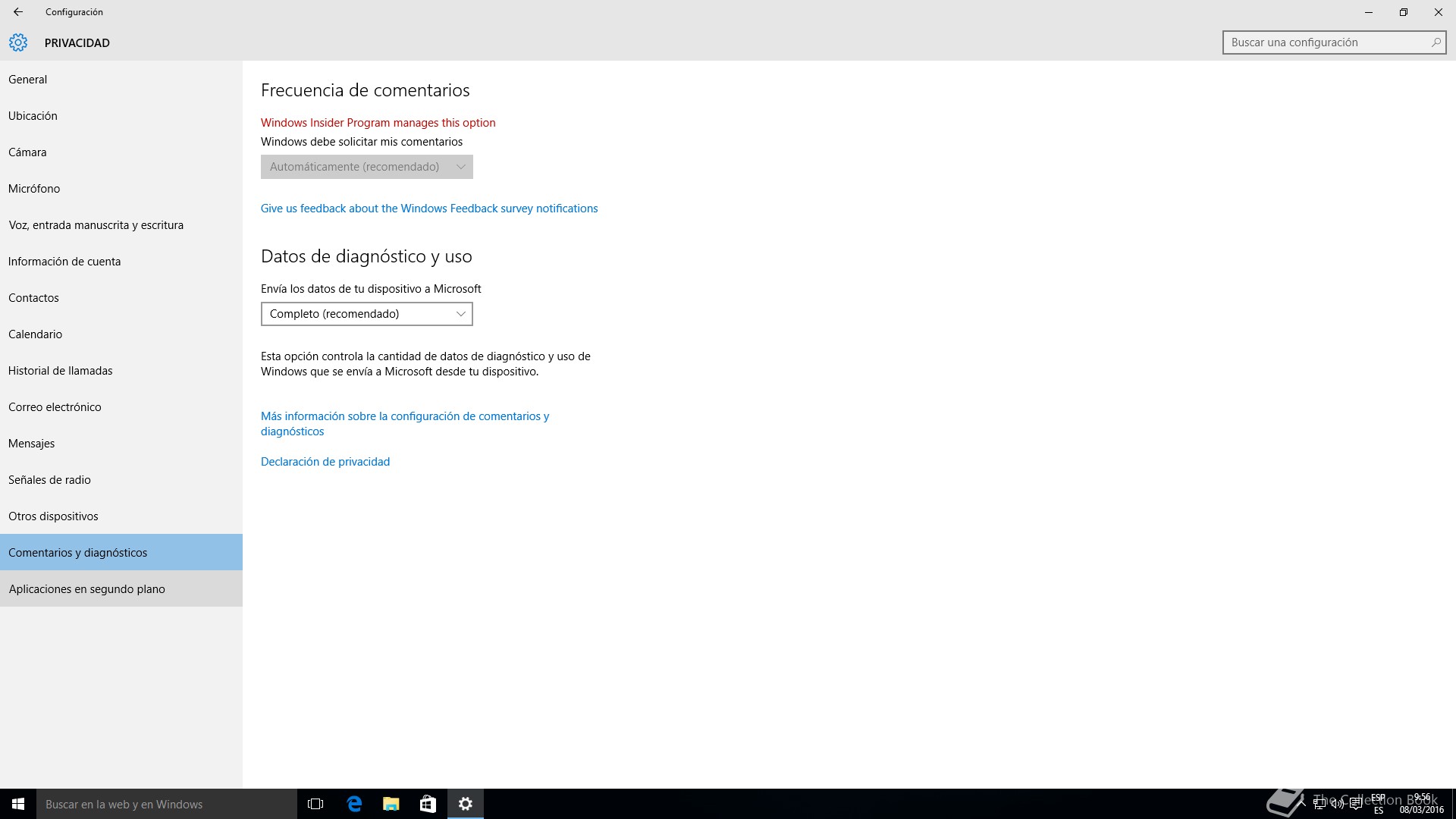Click the magnifier icon in the search box

(x=1436, y=42)
